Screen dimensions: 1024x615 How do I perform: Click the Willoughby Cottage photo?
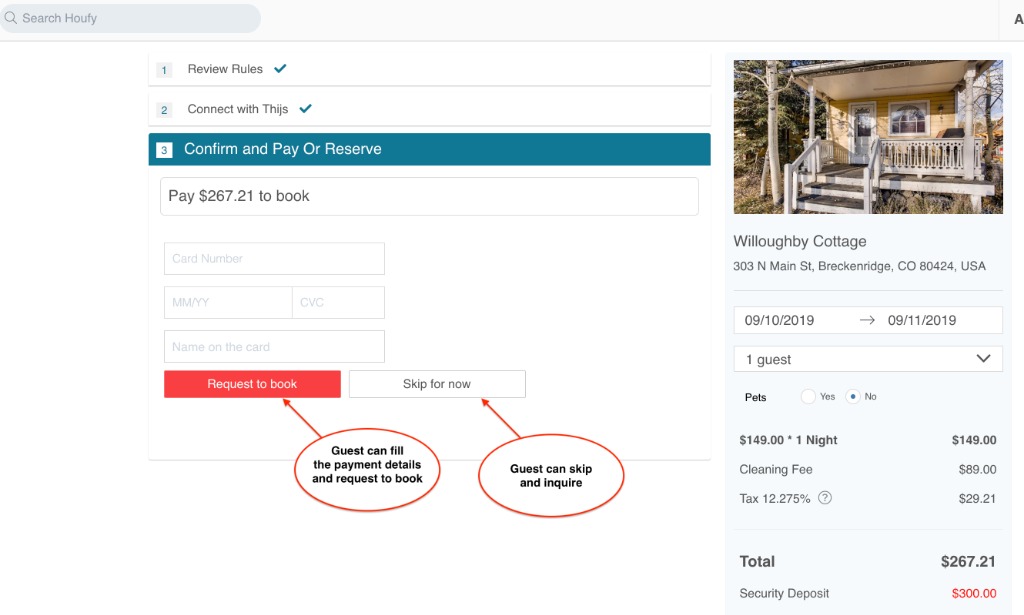[868, 137]
